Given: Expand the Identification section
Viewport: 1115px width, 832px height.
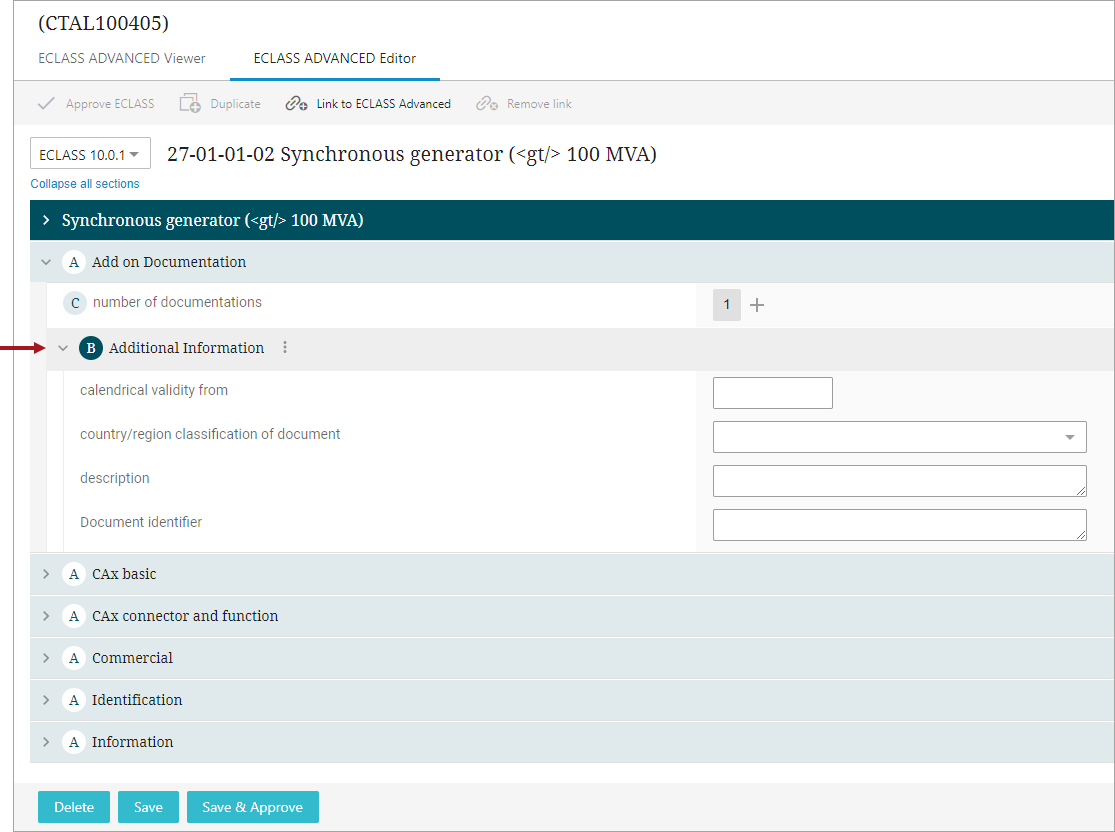Looking at the screenshot, I should point(46,700).
